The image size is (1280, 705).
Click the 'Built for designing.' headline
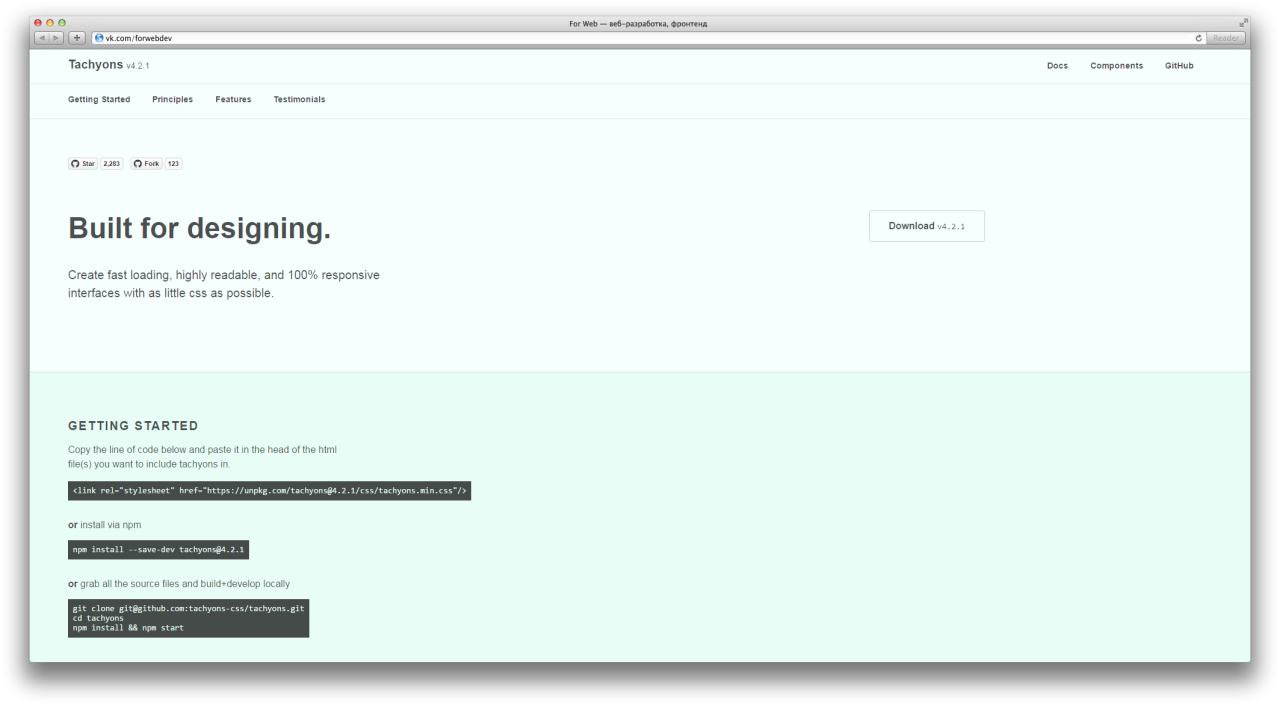pyautogui.click(x=199, y=229)
